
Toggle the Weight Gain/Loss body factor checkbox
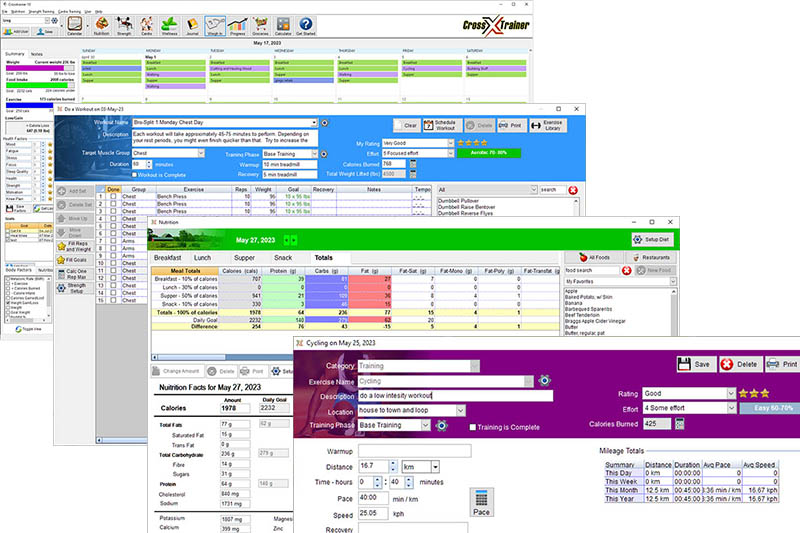(8, 303)
